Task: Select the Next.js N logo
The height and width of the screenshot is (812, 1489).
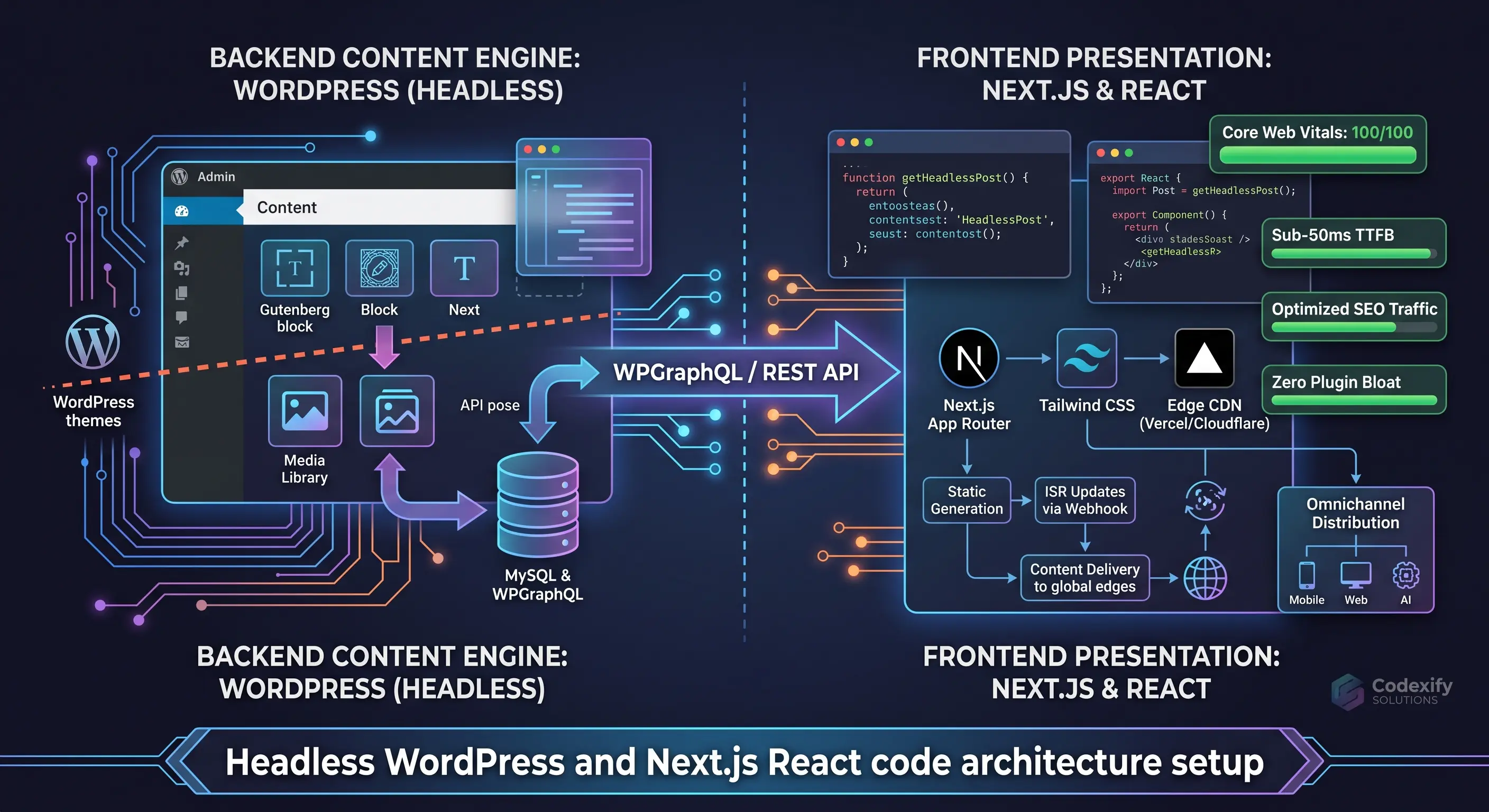Action: pos(969,358)
